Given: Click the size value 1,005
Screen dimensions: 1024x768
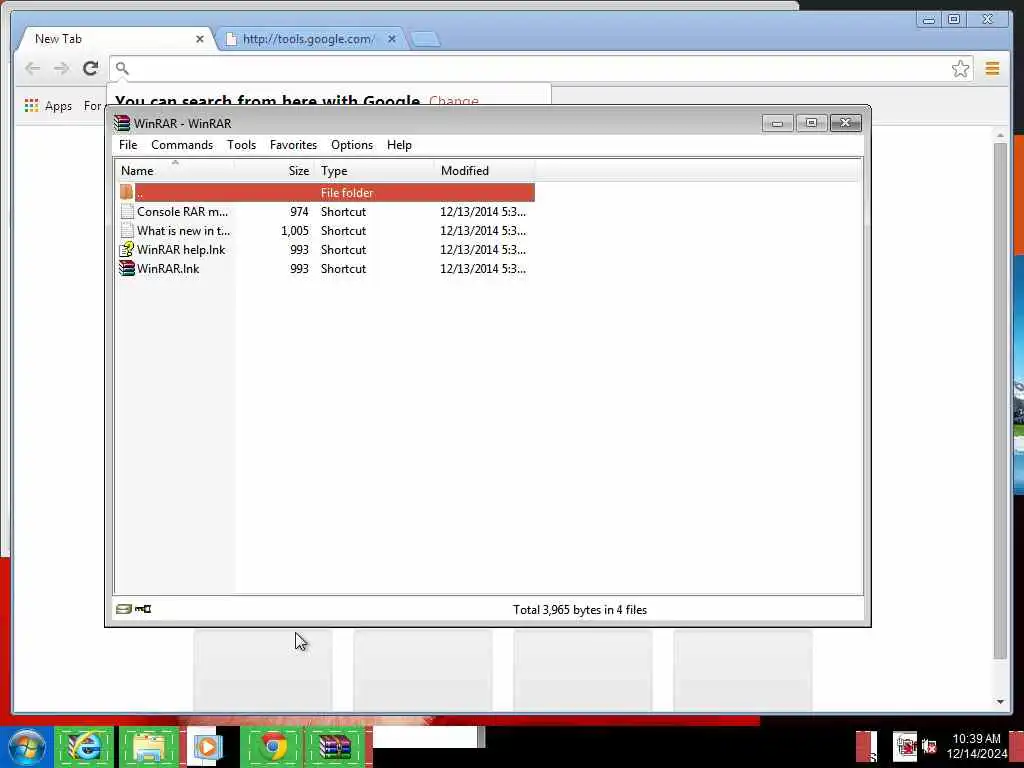Looking at the screenshot, I should 295,231.
